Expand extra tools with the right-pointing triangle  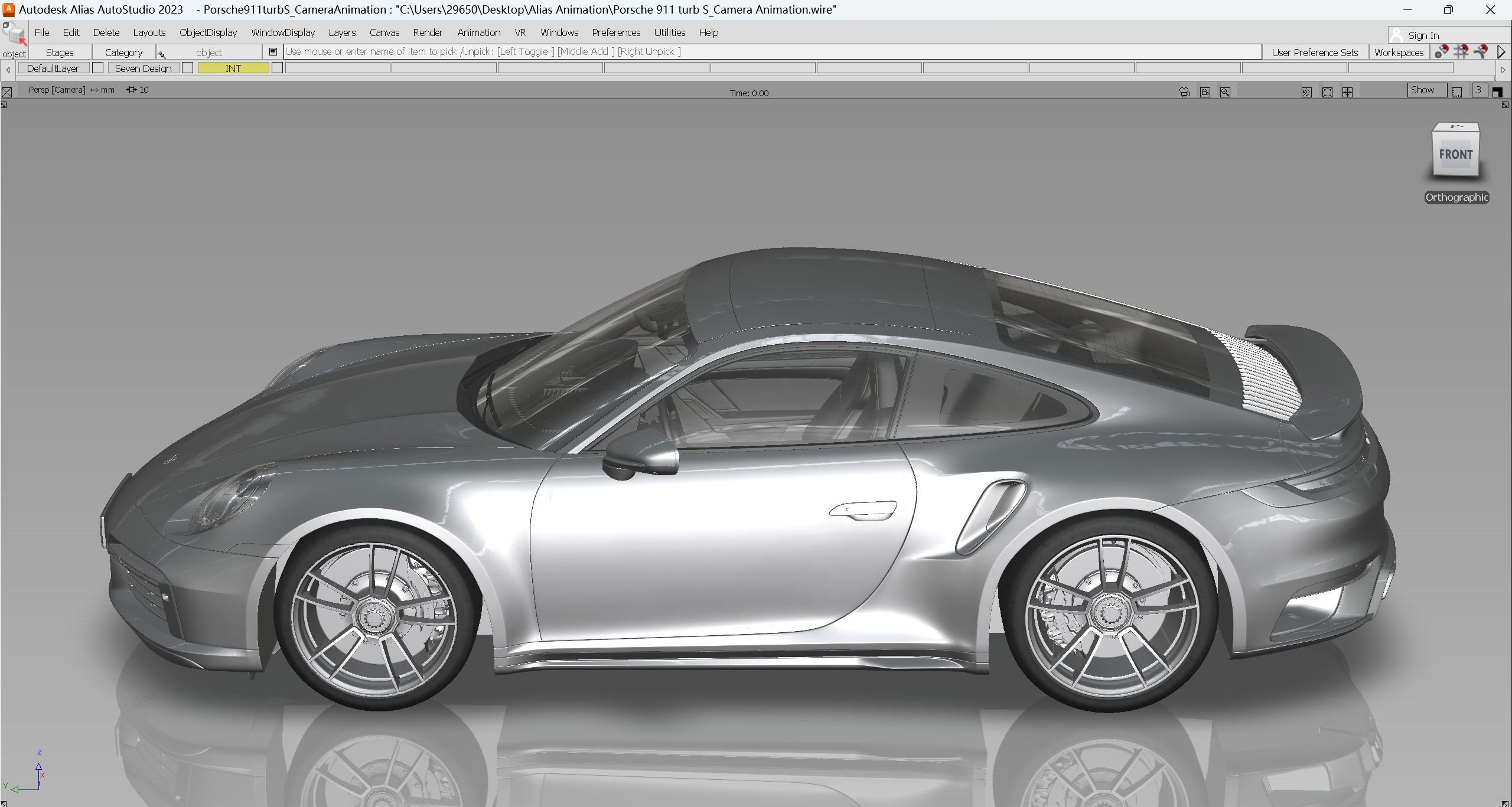tap(1501, 52)
